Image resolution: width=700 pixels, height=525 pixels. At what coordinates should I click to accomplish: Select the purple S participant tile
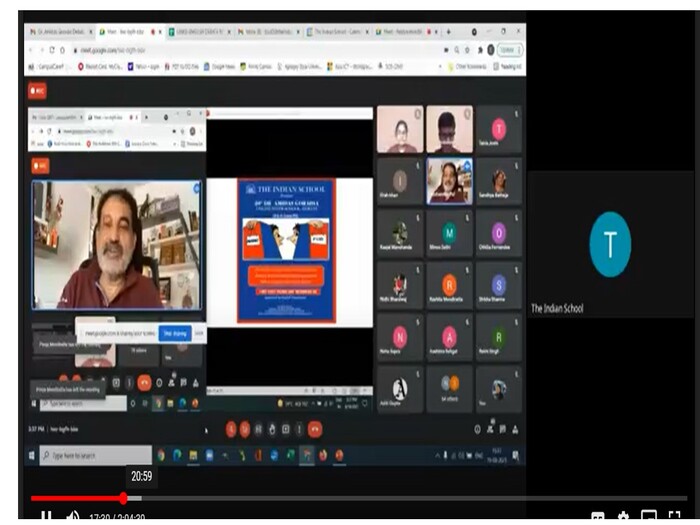(499, 285)
